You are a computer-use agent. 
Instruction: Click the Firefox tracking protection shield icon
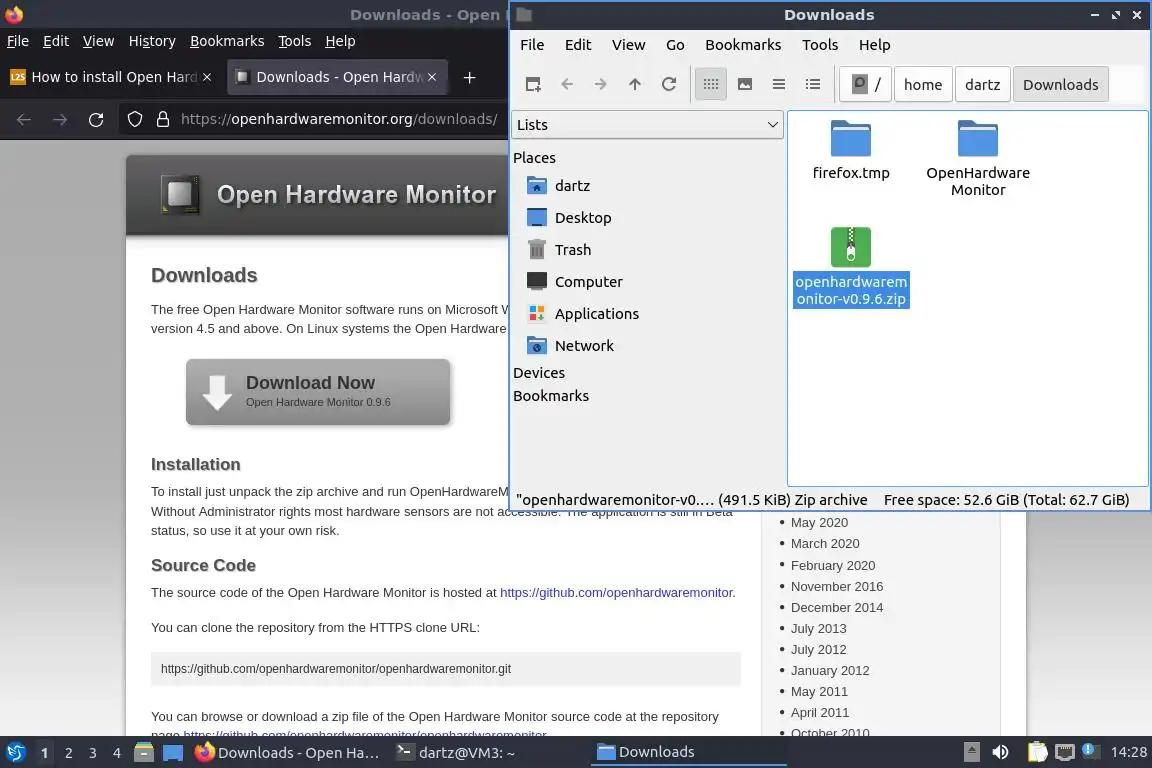tap(135, 120)
